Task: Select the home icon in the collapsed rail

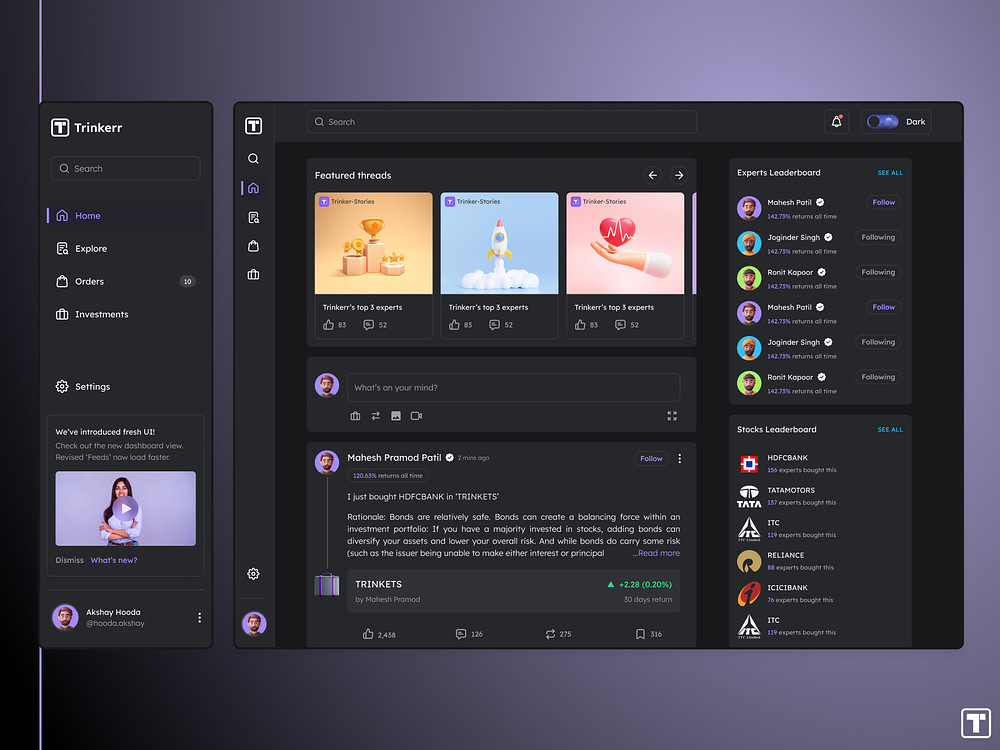Action: point(253,188)
